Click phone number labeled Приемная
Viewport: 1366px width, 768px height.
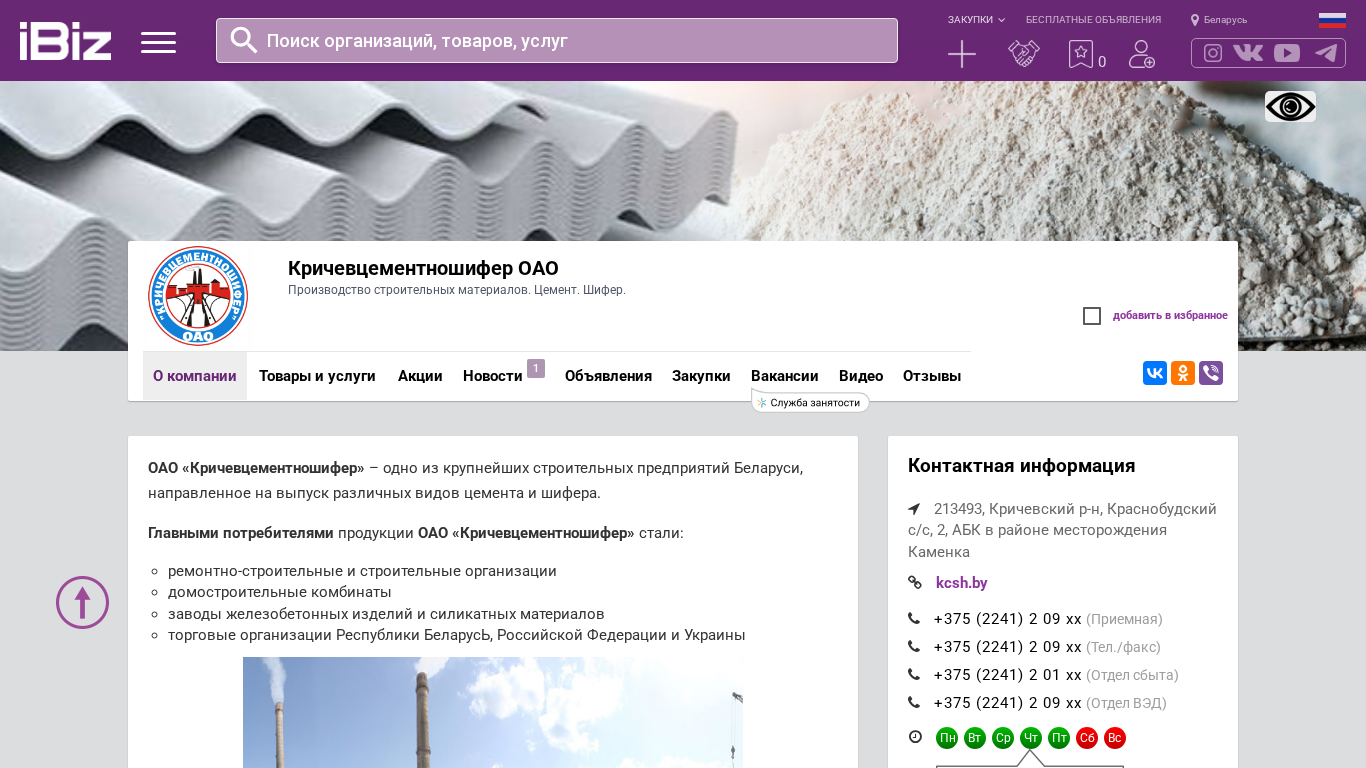[x=1008, y=619]
